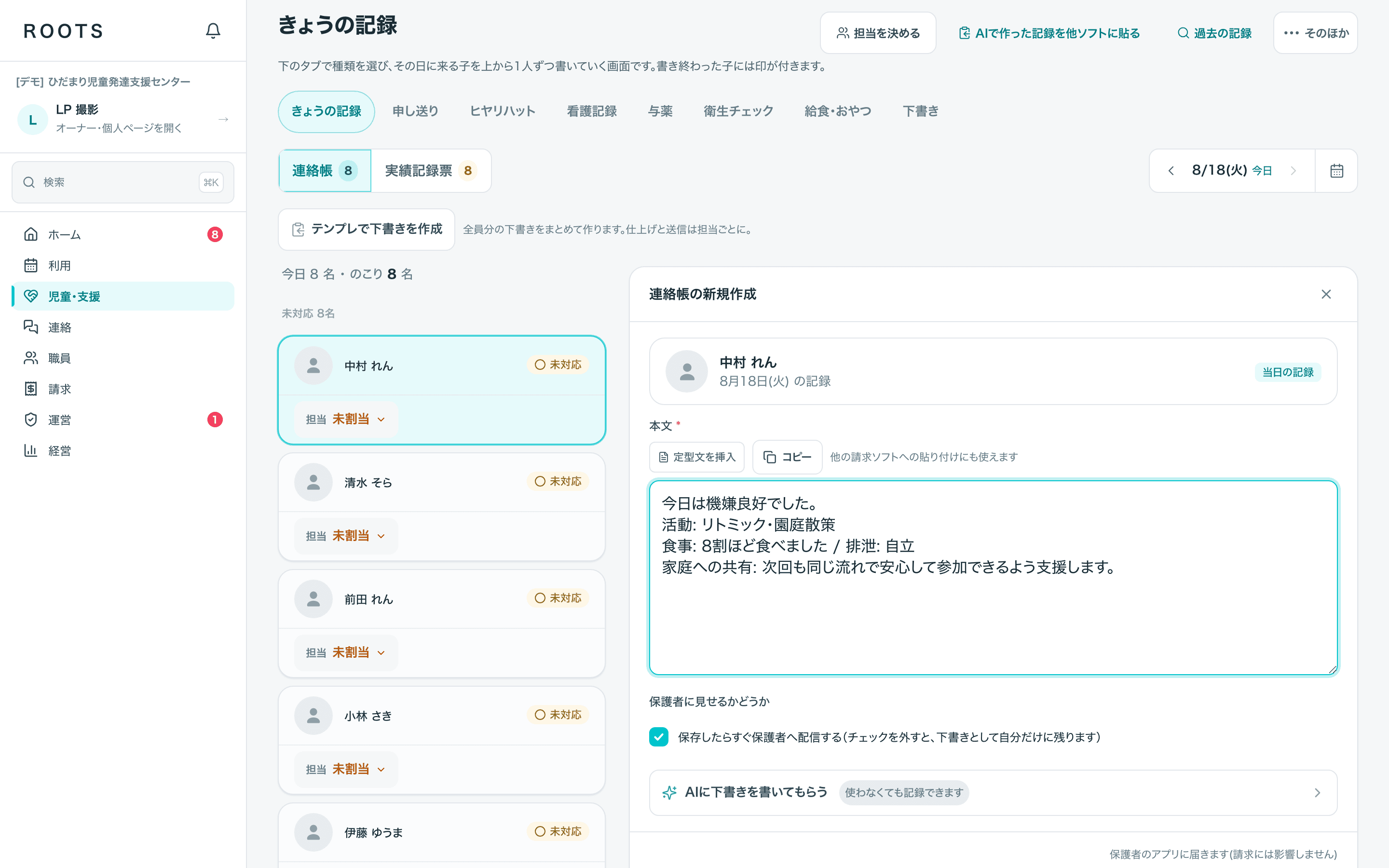Expand AIに下書きを書いてもらう section
Viewport: 1389px width, 868px height.
coord(993,792)
